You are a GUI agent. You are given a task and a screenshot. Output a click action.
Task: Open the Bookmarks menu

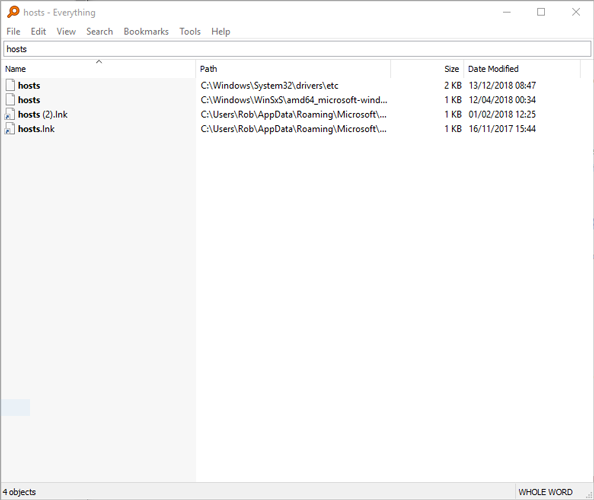coord(146,31)
